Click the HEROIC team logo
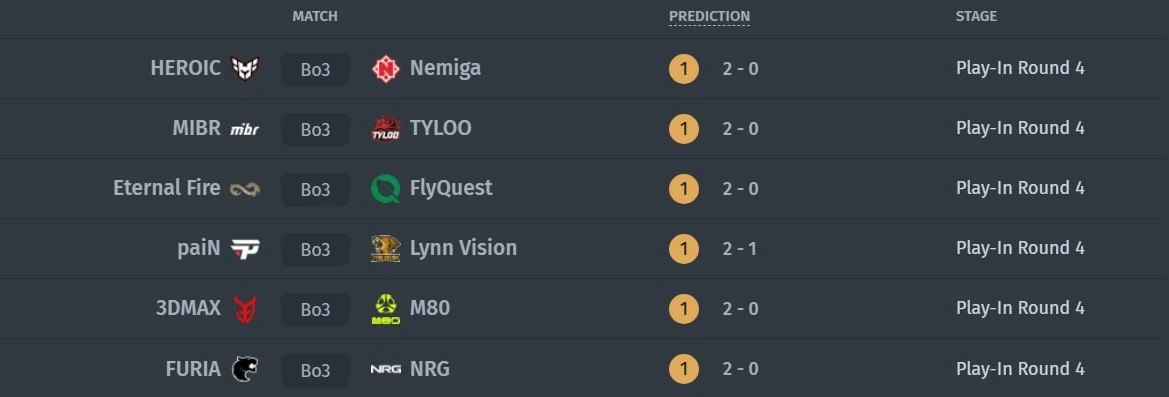 [x=245, y=69]
